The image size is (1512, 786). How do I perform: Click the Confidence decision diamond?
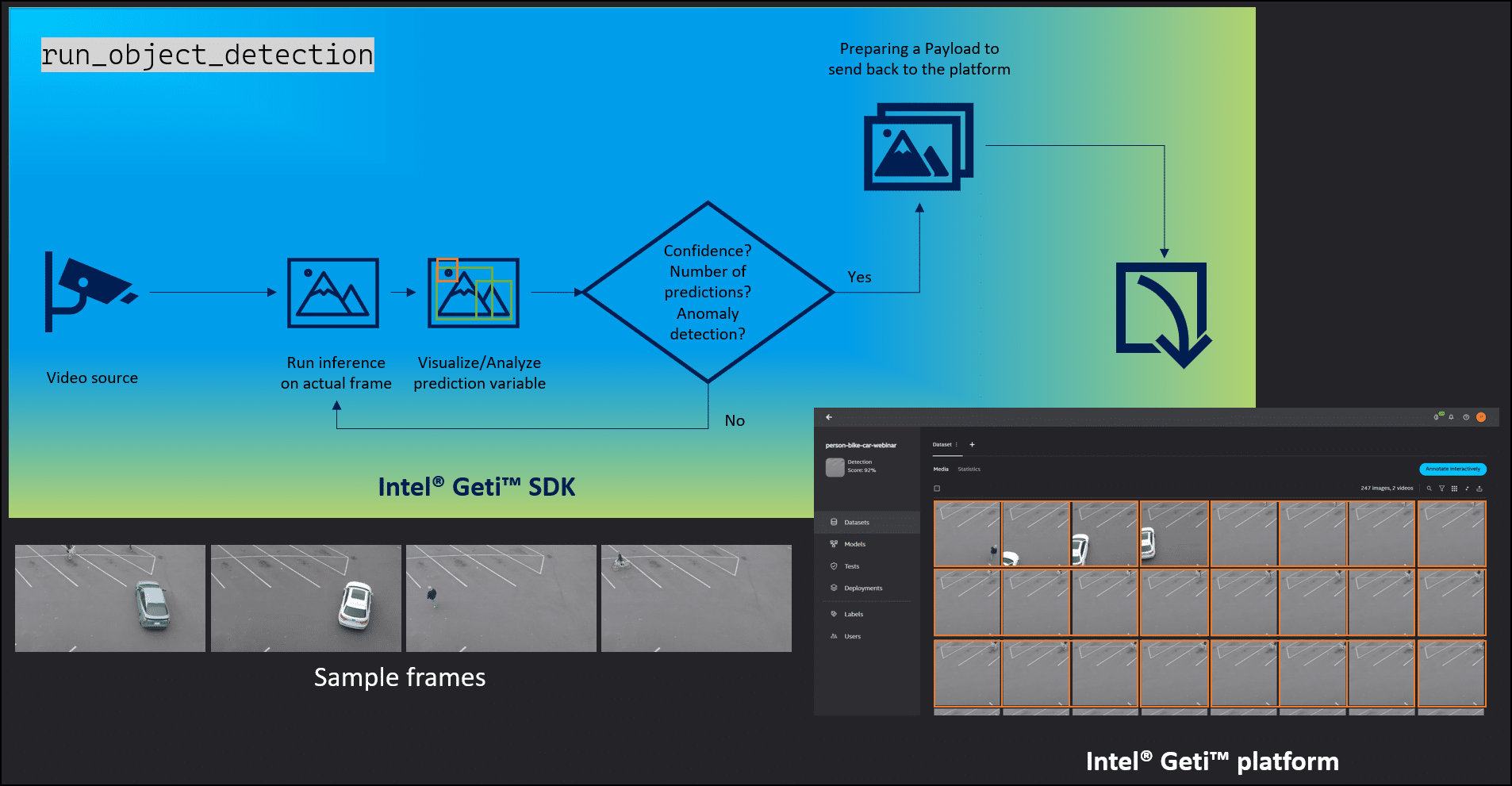(x=708, y=292)
